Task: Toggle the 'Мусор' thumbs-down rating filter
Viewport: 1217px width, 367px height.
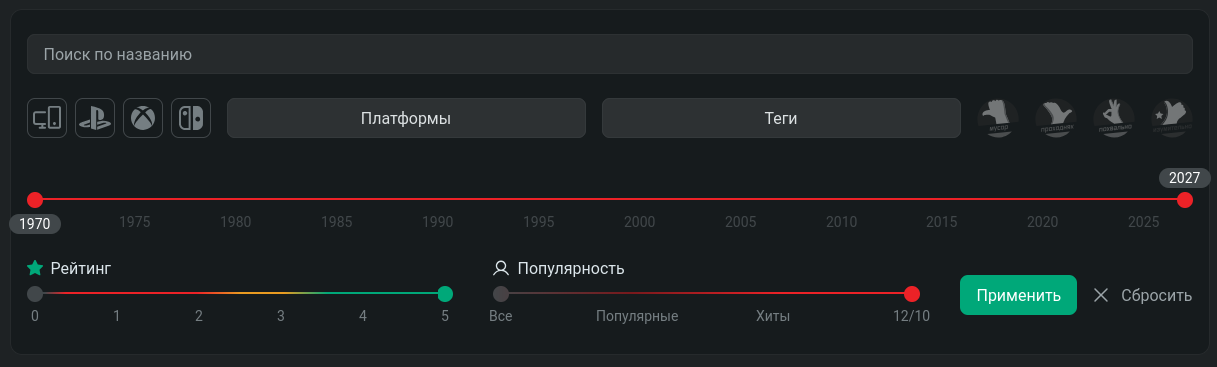Action: click(997, 118)
